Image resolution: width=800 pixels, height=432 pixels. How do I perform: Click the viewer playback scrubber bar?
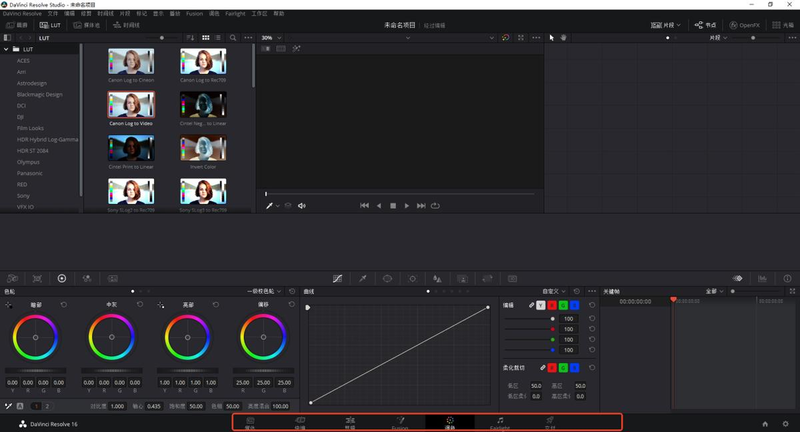point(400,193)
